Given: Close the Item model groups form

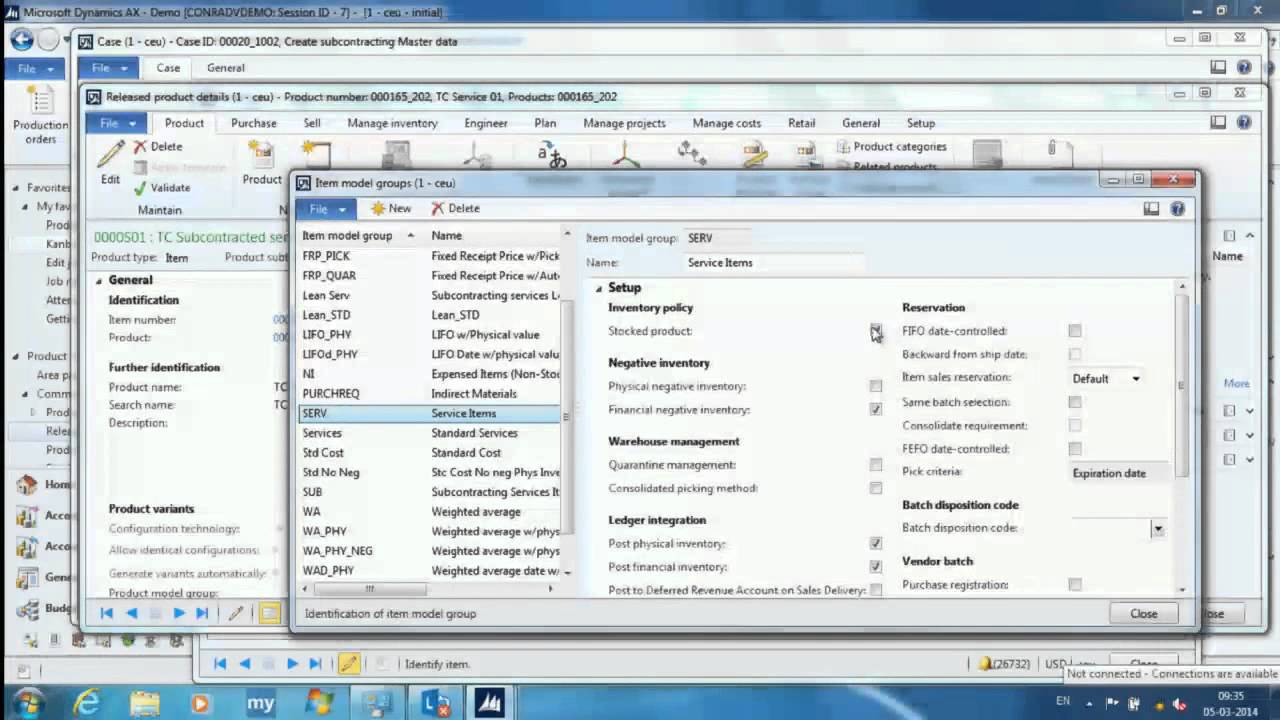Looking at the screenshot, I should pos(1143,613).
